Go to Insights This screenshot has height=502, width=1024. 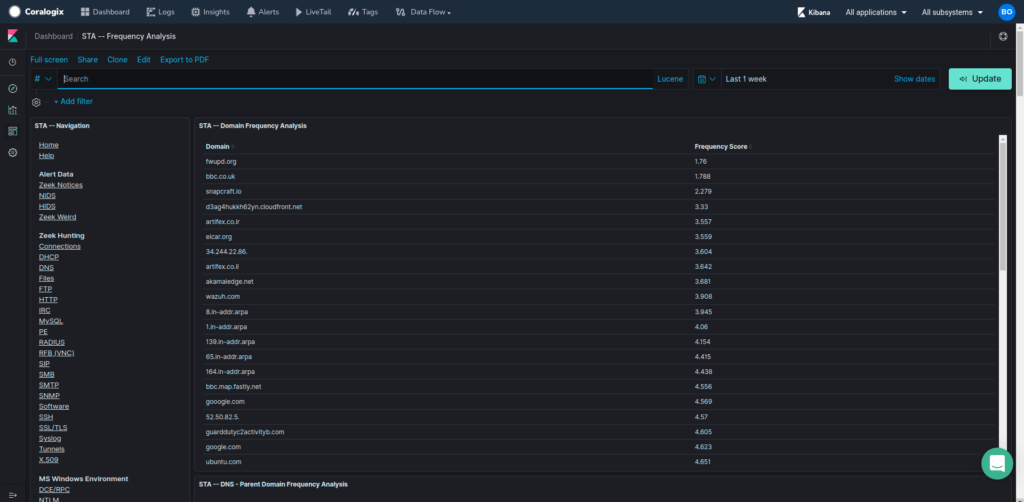pos(210,12)
